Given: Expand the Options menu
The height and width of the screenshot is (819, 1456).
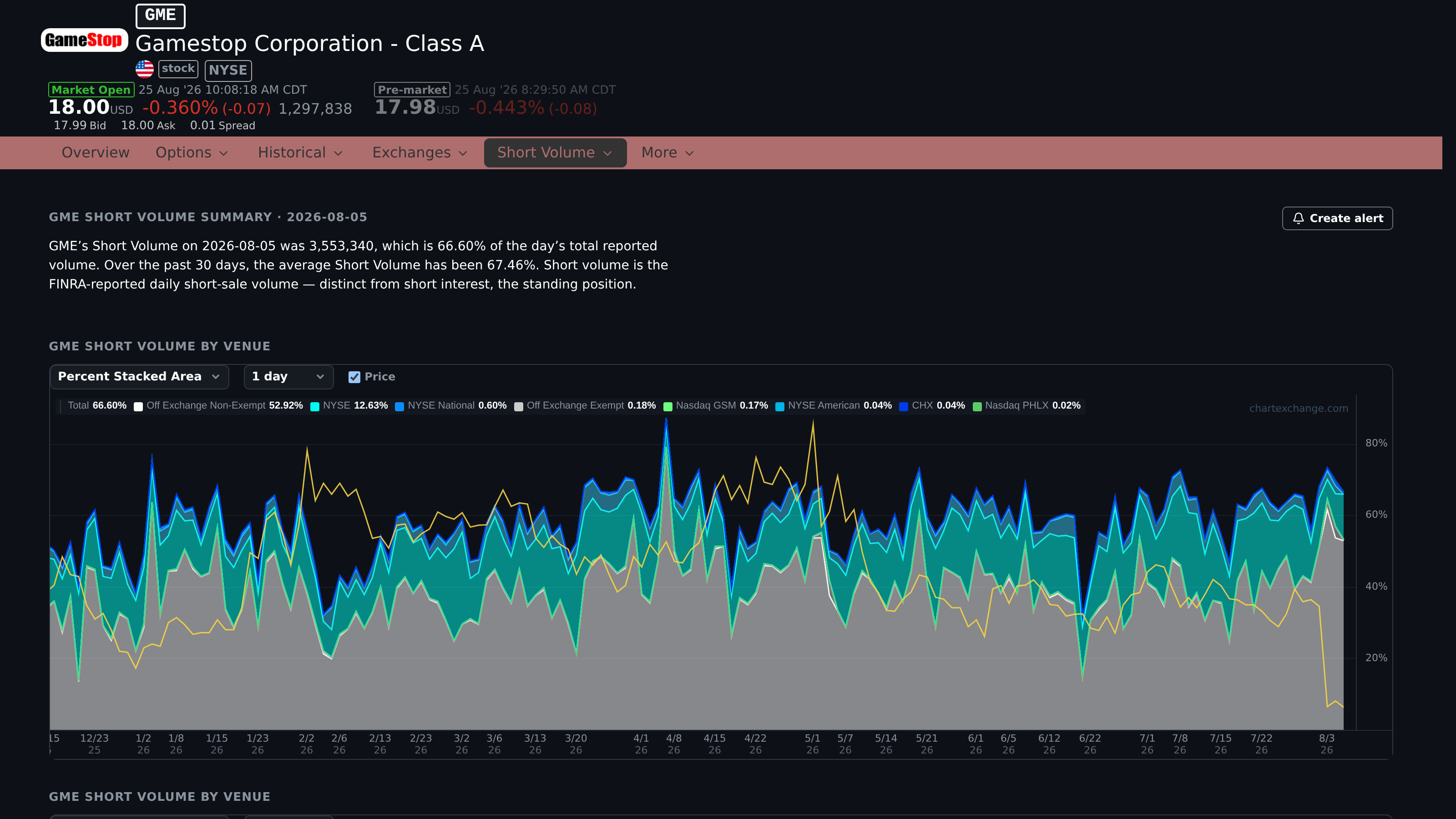Looking at the screenshot, I should [x=192, y=152].
